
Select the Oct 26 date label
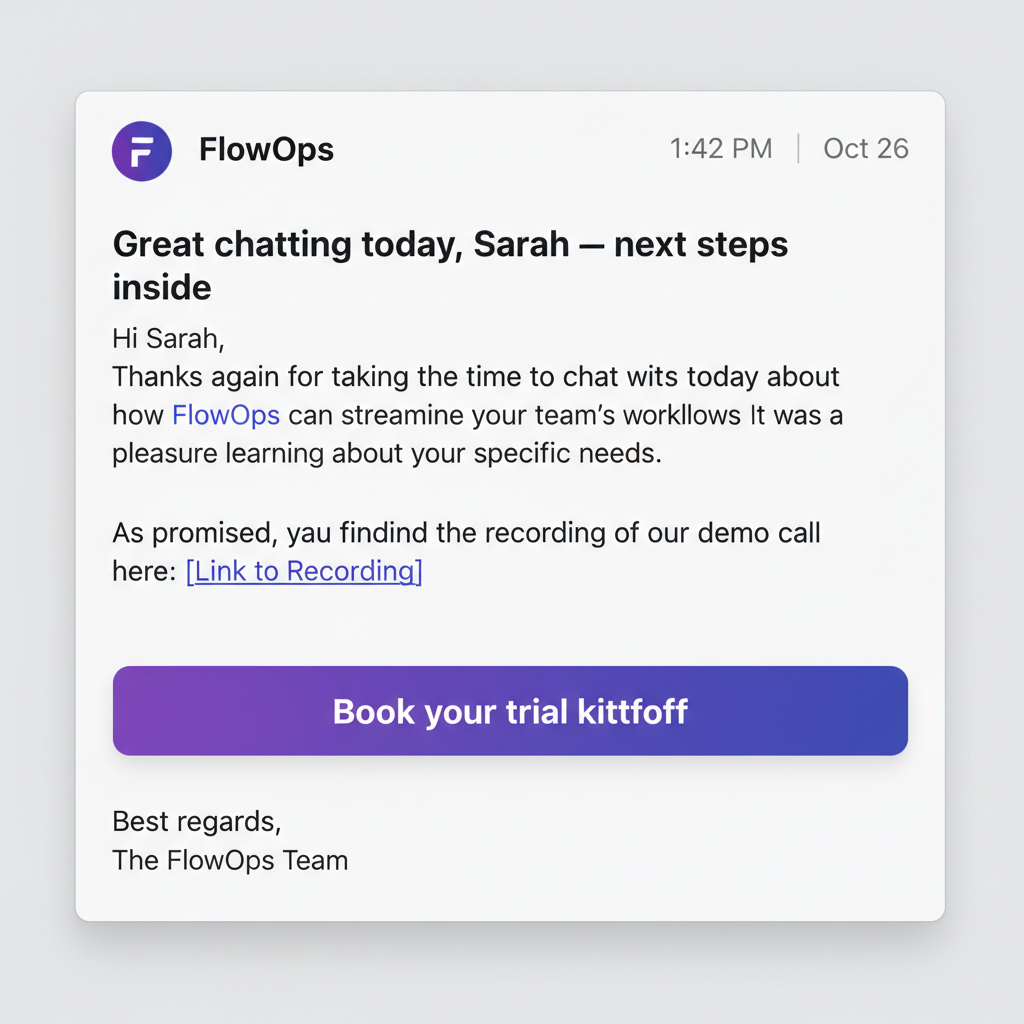point(866,148)
